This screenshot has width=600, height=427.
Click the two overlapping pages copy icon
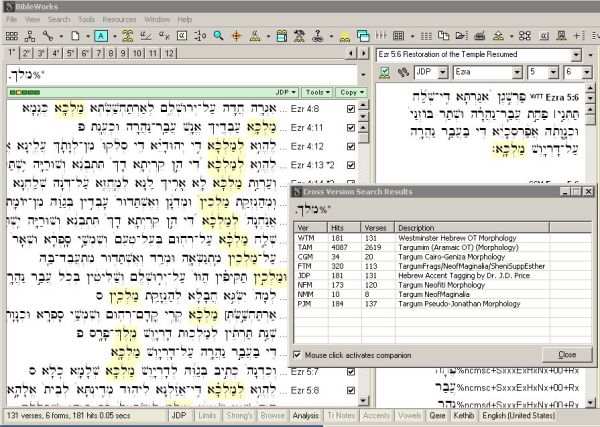(x=443, y=36)
